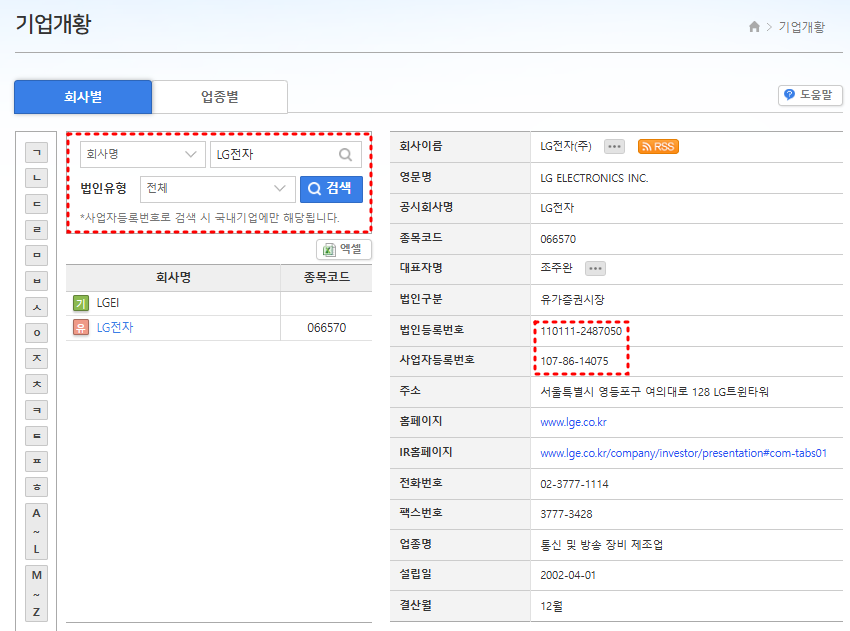Click the magnifier icon in the LG전자 search field
850x631 pixels.
coord(345,154)
